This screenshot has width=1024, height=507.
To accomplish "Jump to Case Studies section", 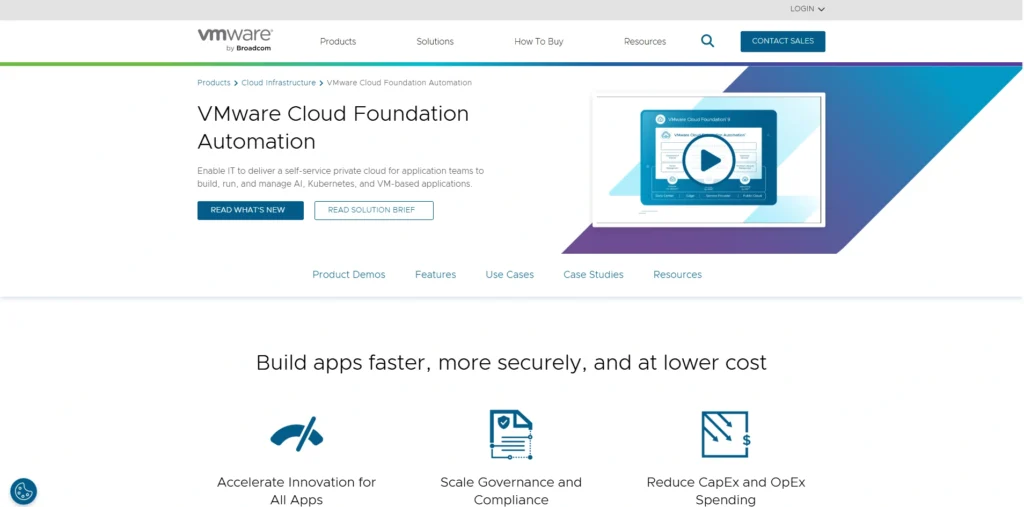I will (594, 274).
